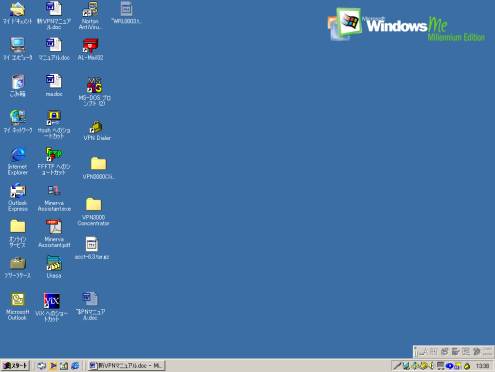
Task: Select the ssh tar.gz archive file icon
Action: [x=92, y=248]
